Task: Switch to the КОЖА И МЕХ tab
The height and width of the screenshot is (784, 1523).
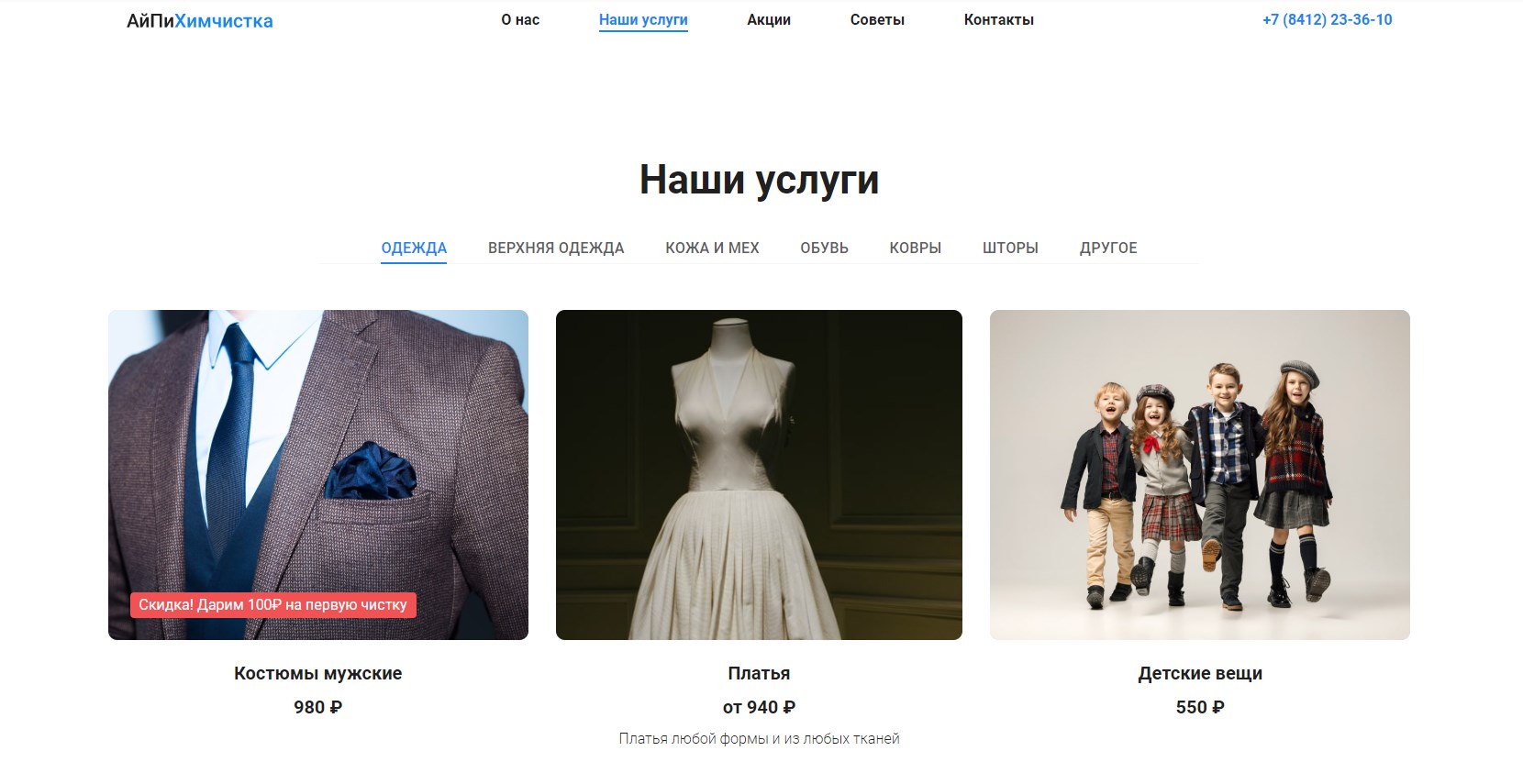Action: (x=712, y=248)
